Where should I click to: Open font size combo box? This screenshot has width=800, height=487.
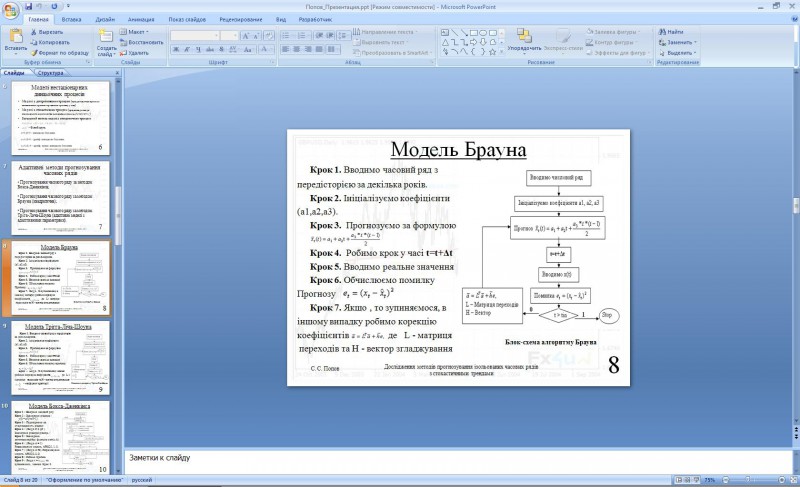point(229,36)
